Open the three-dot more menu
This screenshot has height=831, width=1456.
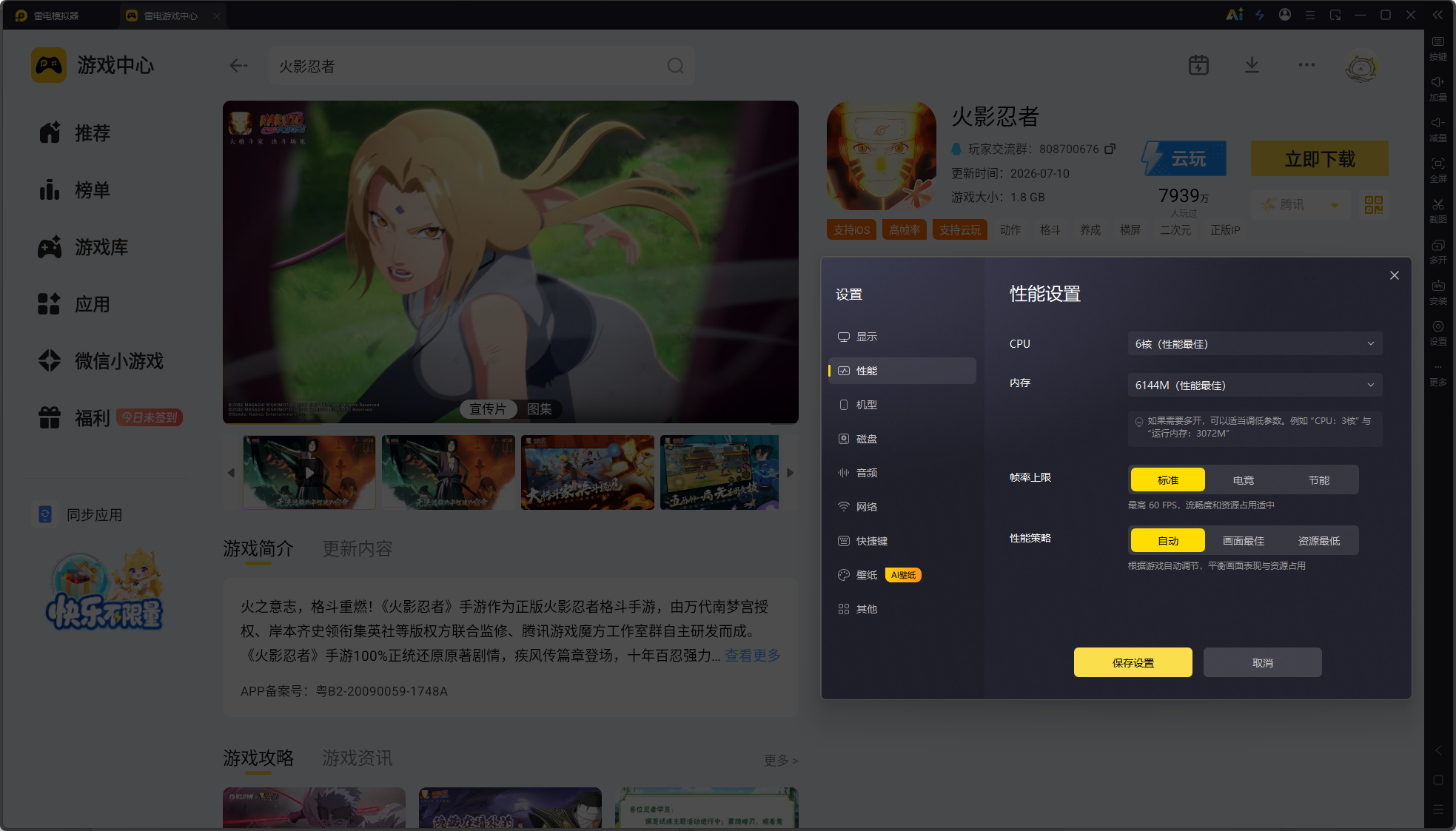click(x=1306, y=65)
